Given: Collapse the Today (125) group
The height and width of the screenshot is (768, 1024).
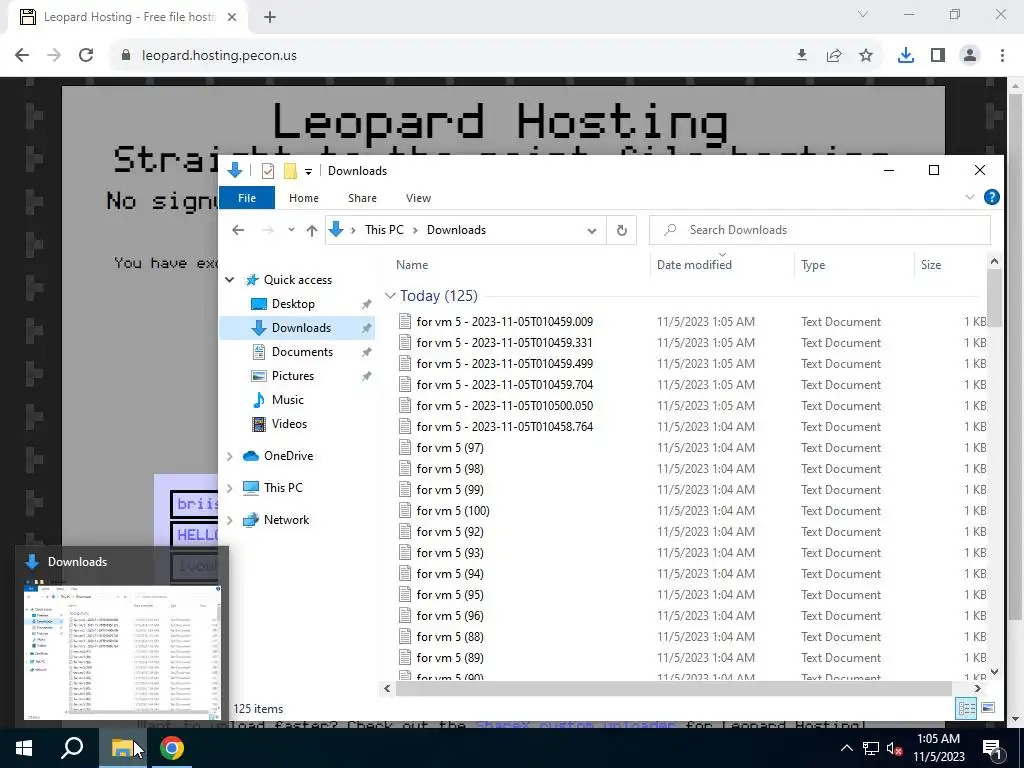Looking at the screenshot, I should (390, 296).
